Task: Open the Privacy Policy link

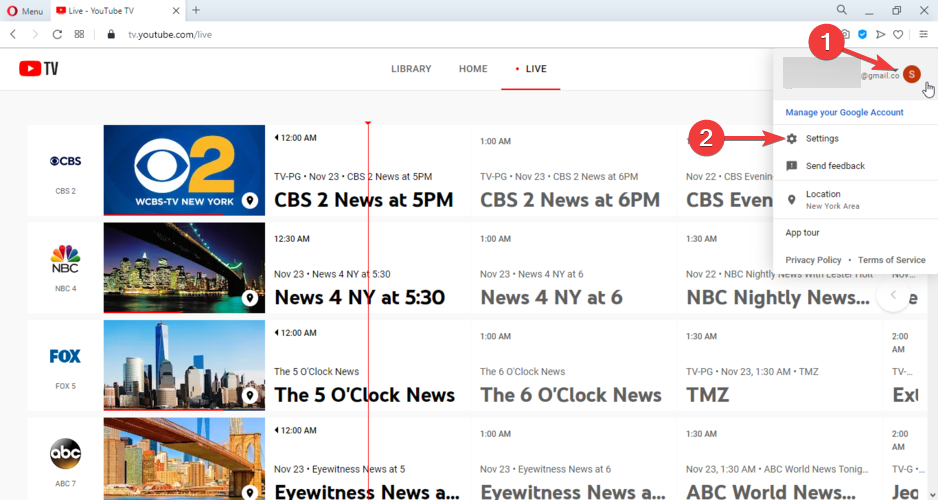Action: click(x=813, y=260)
